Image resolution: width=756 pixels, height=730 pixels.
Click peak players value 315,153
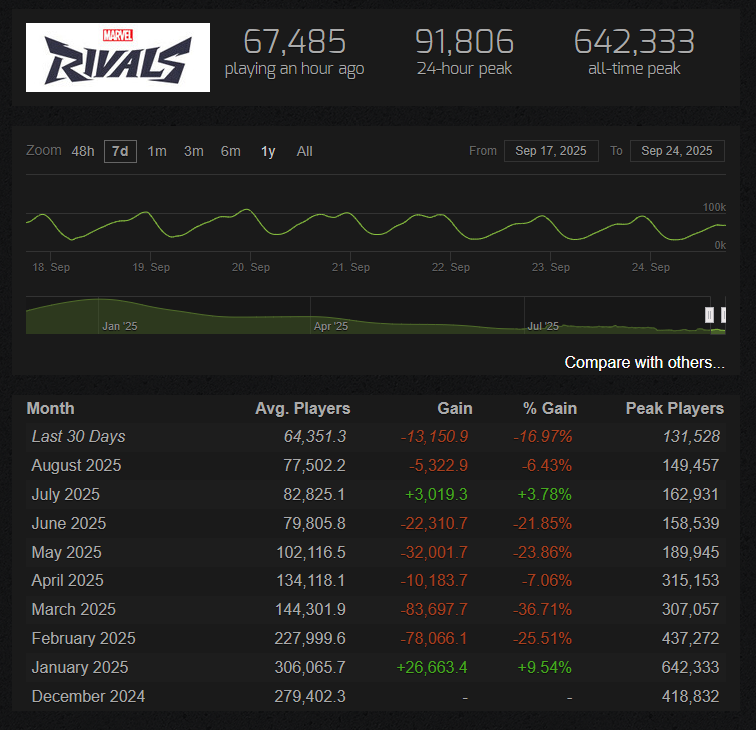[x=691, y=580]
